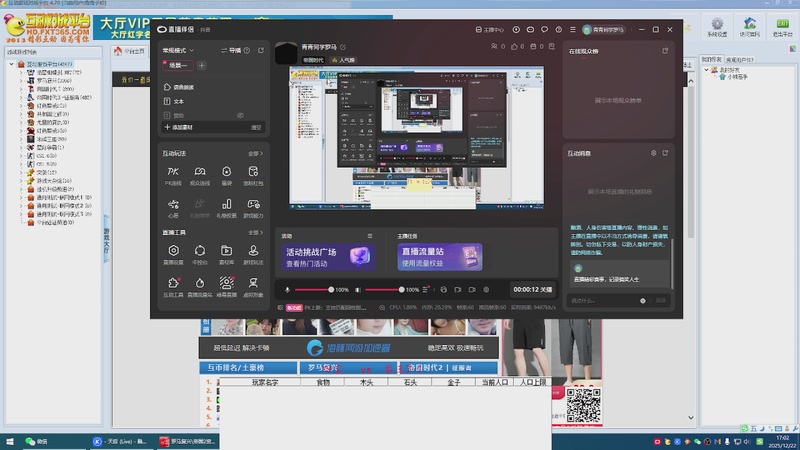Edit the stream title with the pencil icon

coord(343,47)
